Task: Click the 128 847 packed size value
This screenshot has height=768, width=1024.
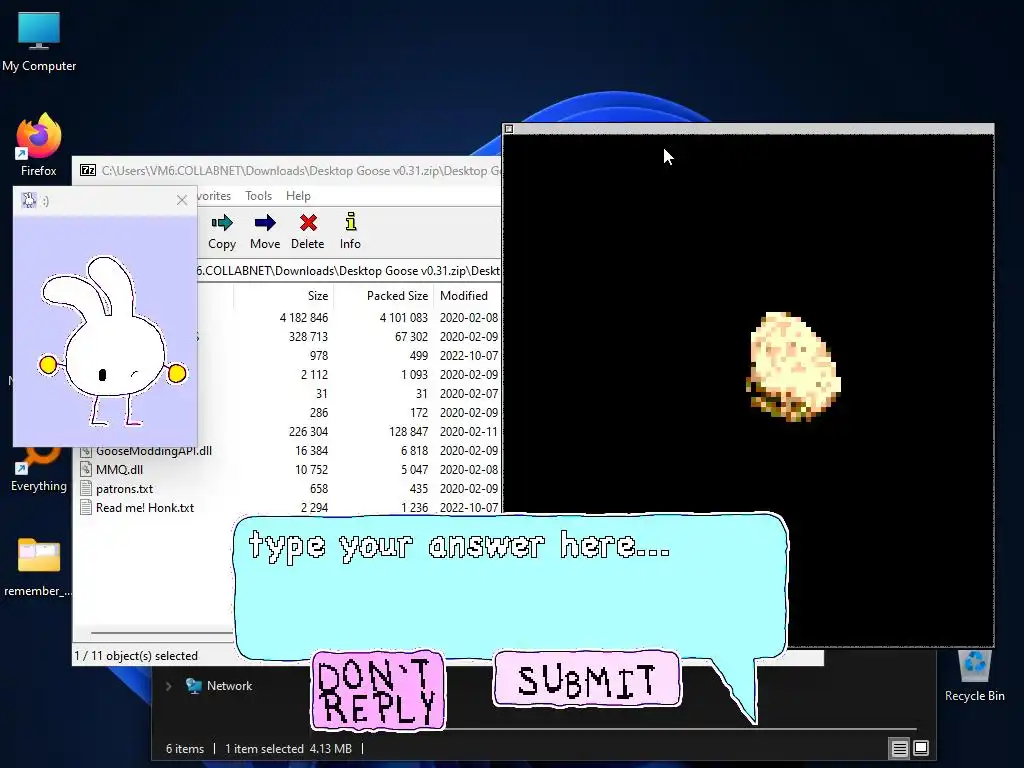Action: (x=408, y=432)
